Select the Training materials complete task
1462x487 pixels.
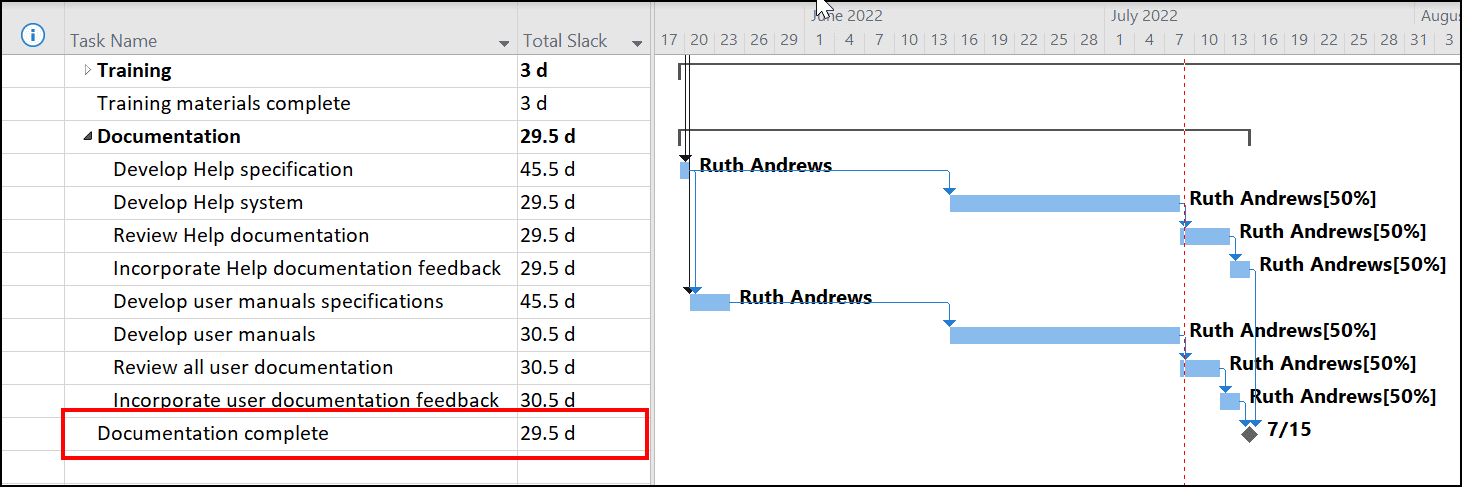[224, 103]
